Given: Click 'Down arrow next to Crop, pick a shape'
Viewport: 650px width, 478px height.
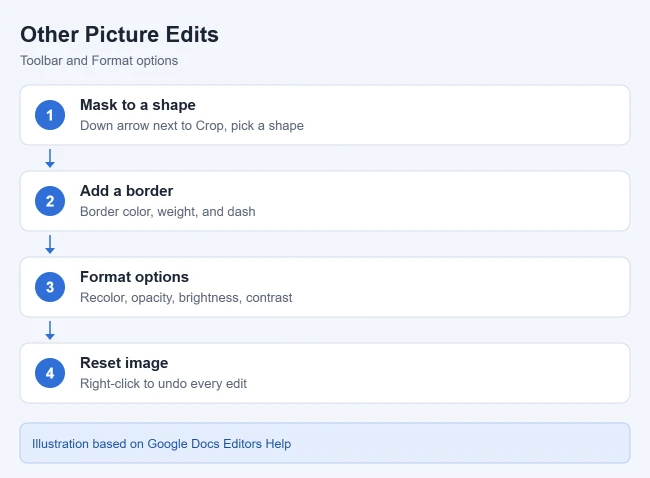Looking at the screenshot, I should click(x=192, y=126).
